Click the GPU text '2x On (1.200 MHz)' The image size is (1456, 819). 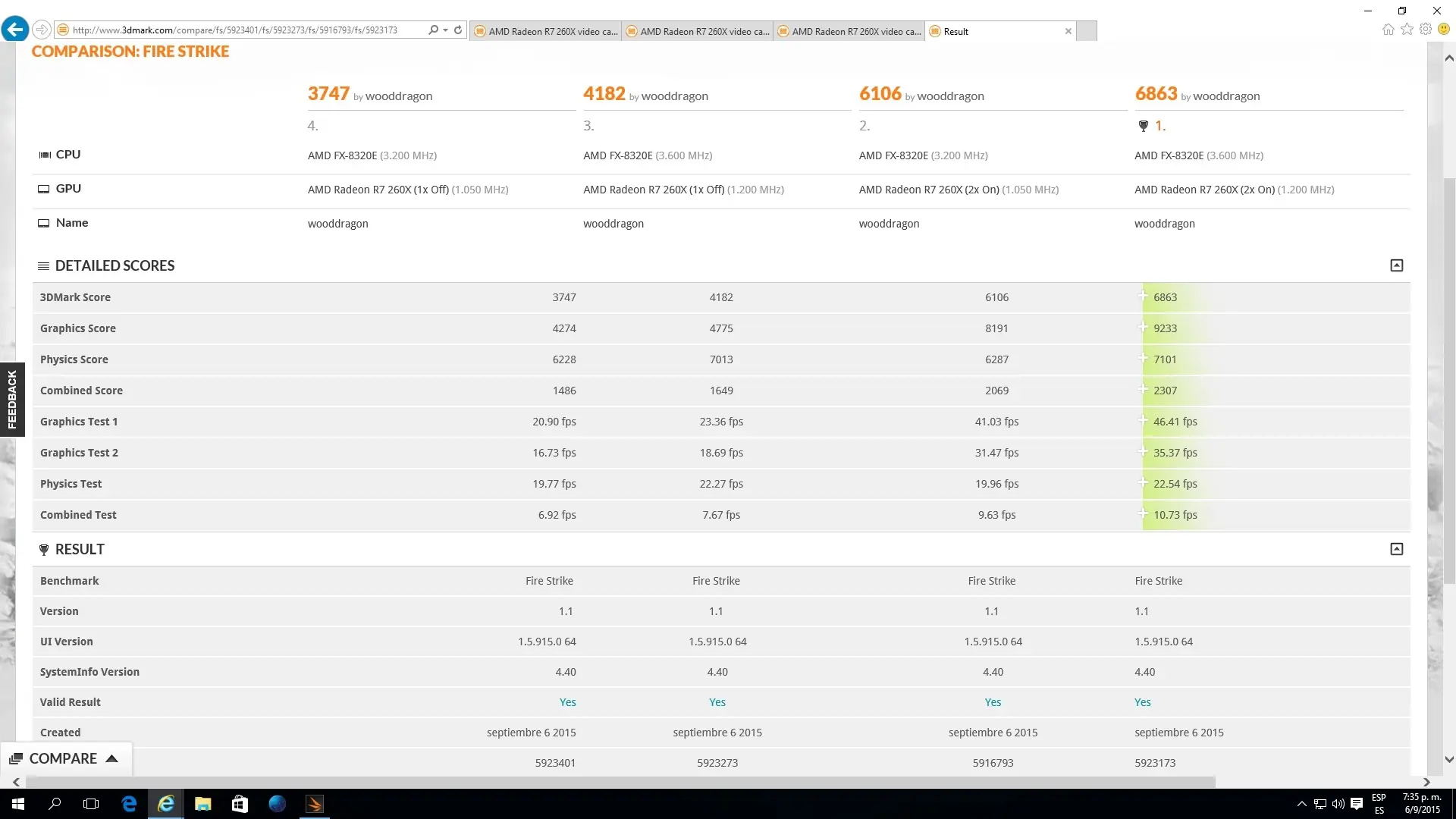click(x=1286, y=190)
